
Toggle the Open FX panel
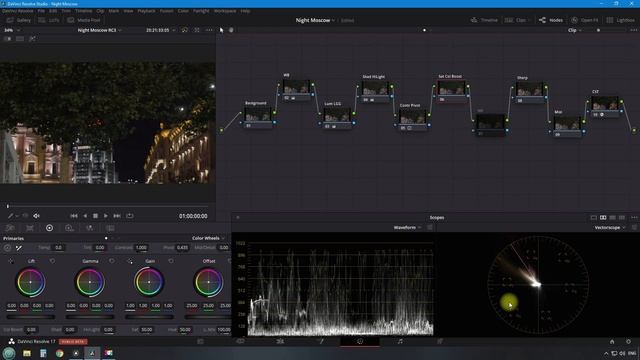click(584, 20)
